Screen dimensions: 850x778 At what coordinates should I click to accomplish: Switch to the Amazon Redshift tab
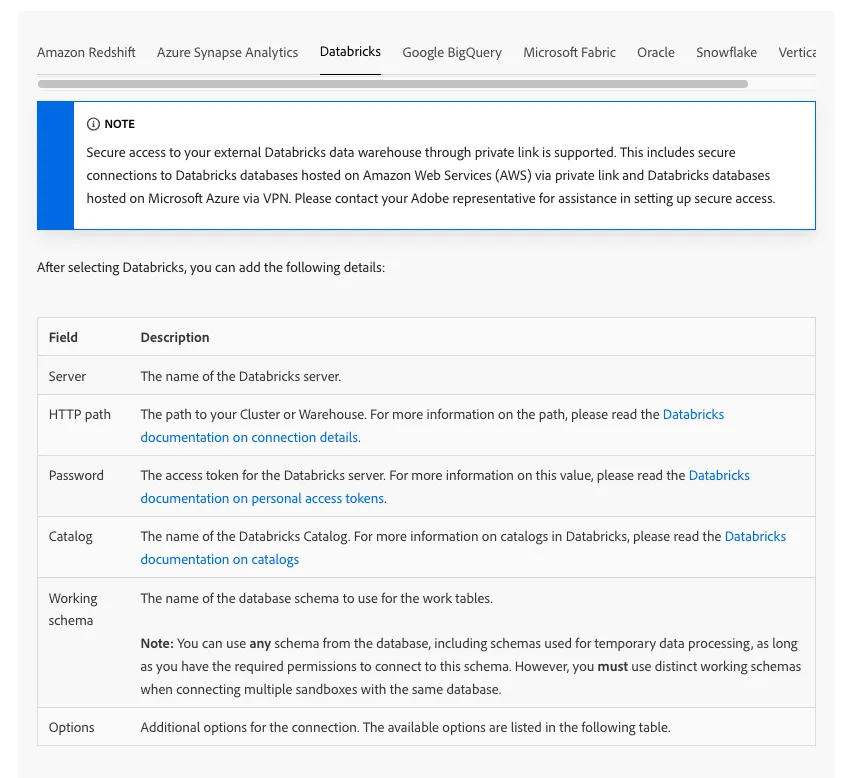(86, 53)
